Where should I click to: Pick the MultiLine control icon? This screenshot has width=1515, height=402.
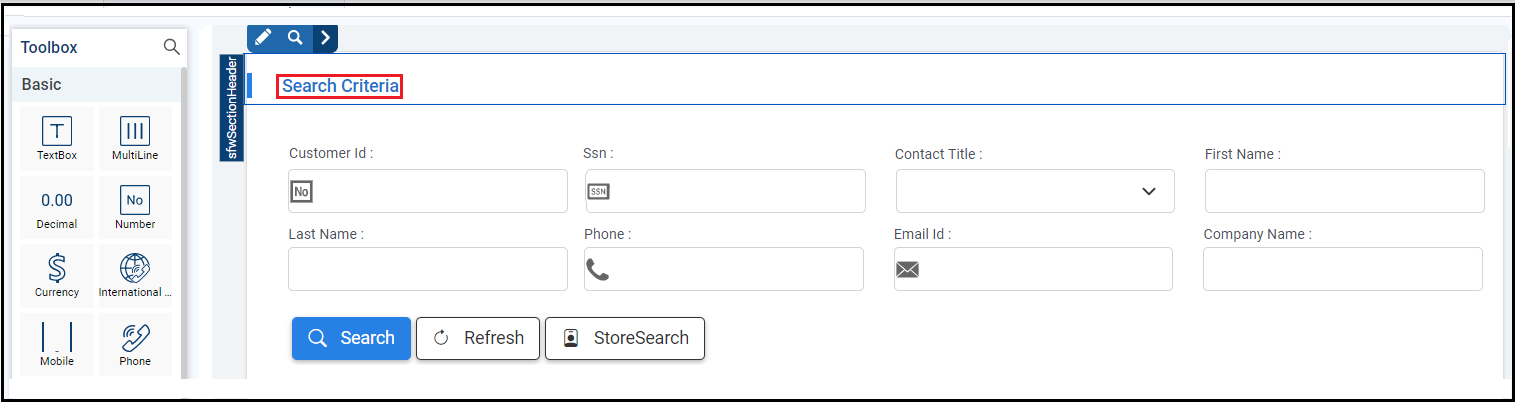[135, 138]
